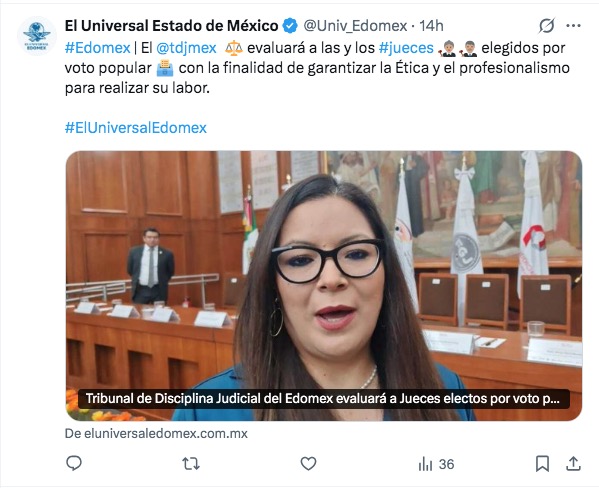
Task: Open the #Edomex hashtag
Action: click(97, 48)
